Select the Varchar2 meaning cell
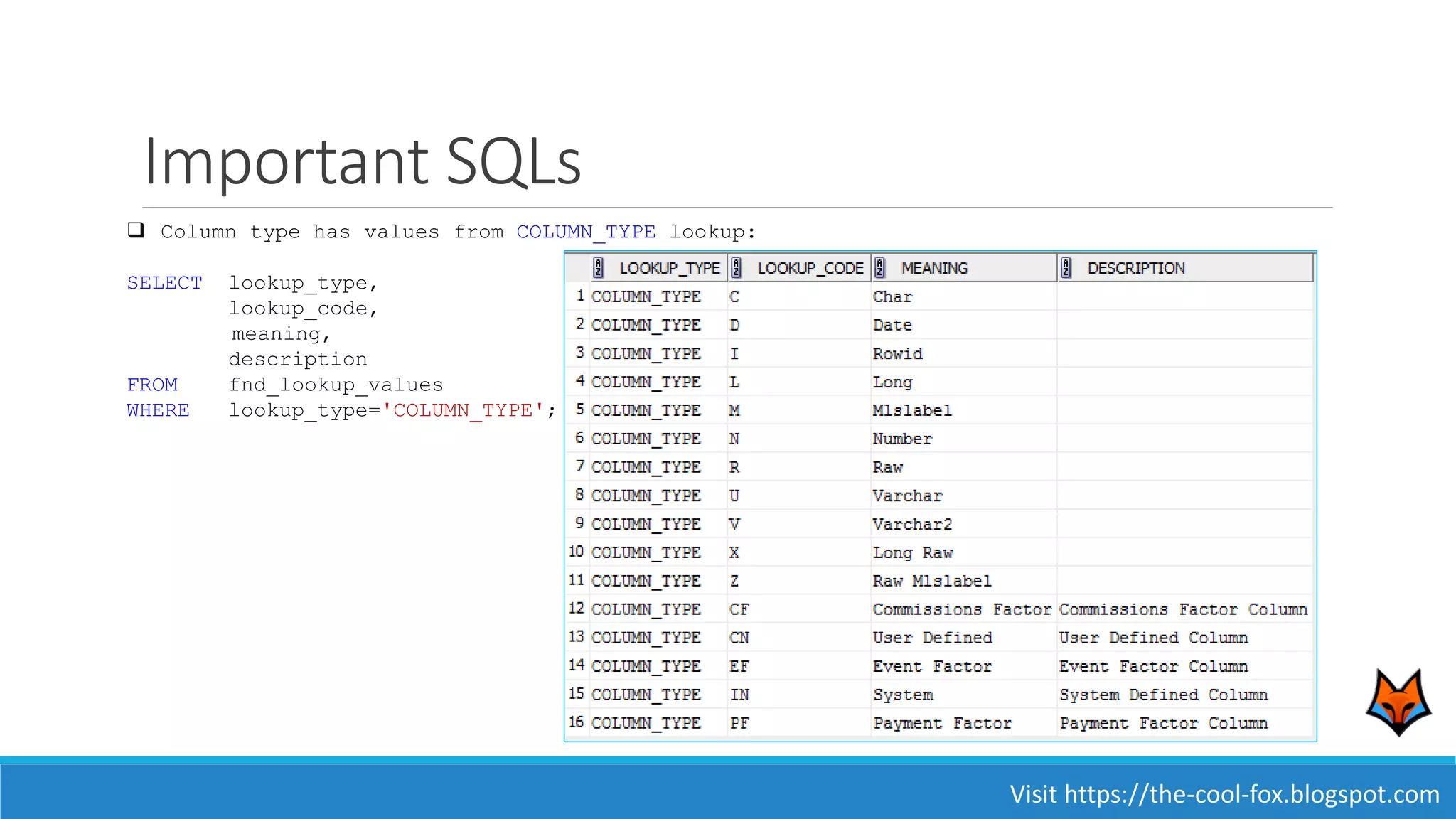The height and width of the screenshot is (819, 1456). pyautogui.click(x=912, y=524)
